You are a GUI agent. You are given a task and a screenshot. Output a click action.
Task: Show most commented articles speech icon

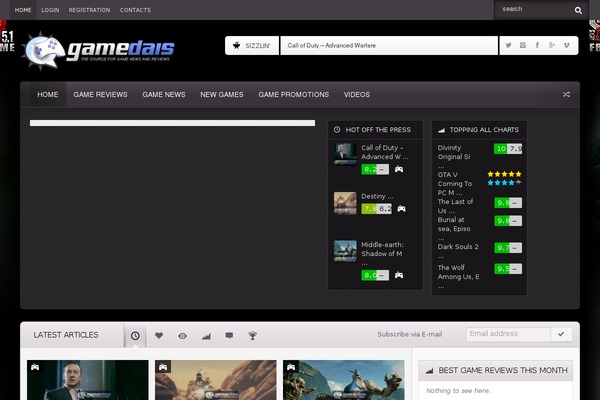(x=229, y=336)
